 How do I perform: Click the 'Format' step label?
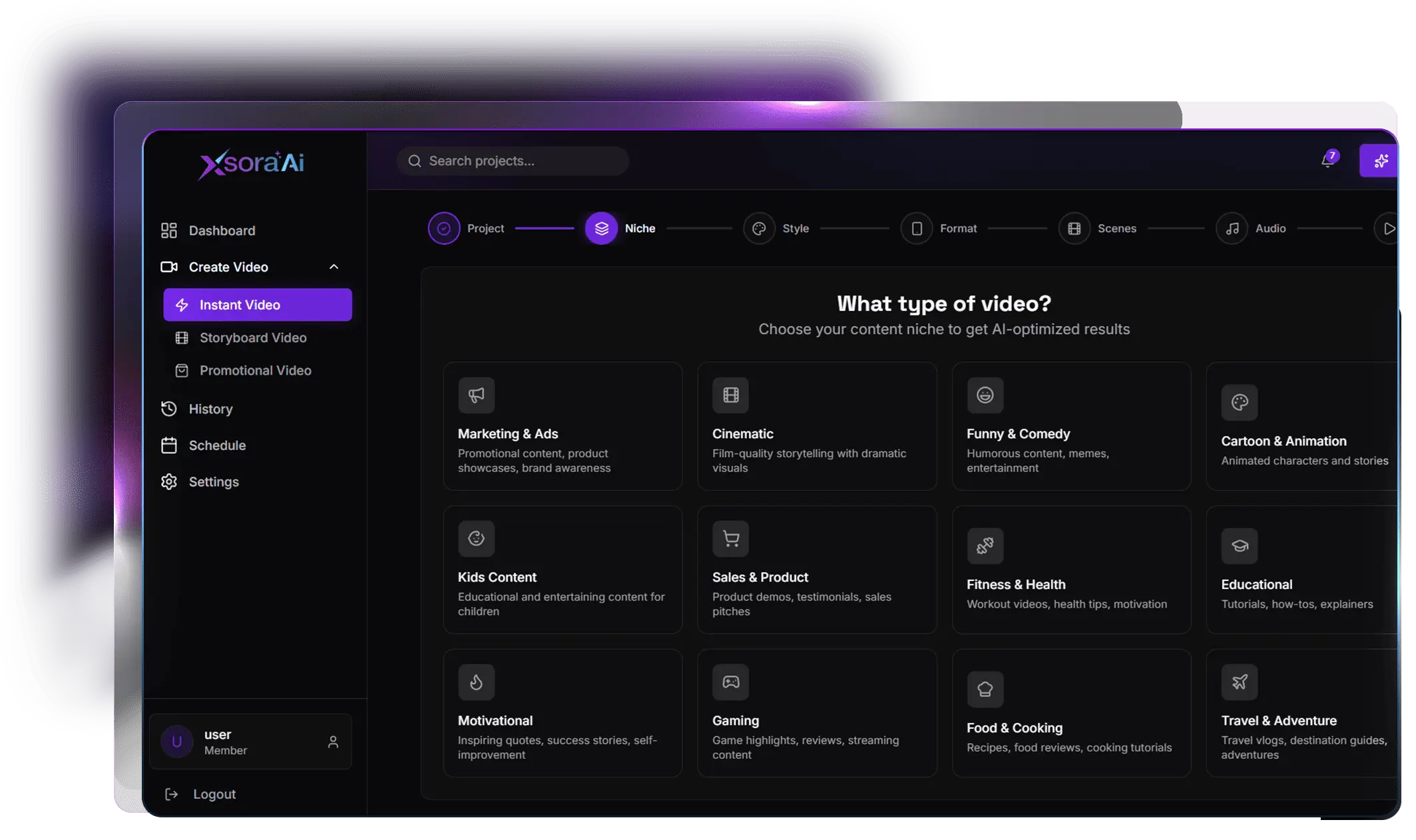pyautogui.click(x=958, y=228)
